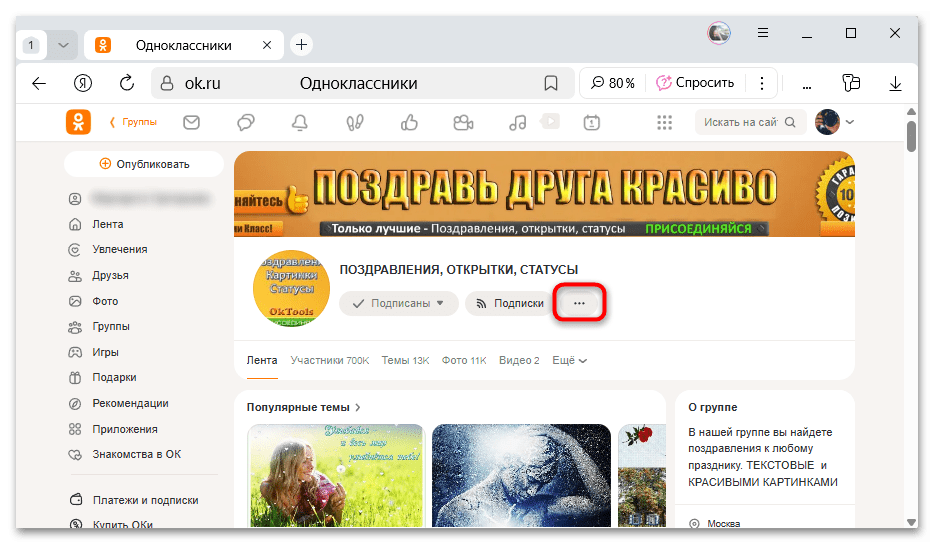Click the page vertical scrollbar thumb

click(911, 136)
